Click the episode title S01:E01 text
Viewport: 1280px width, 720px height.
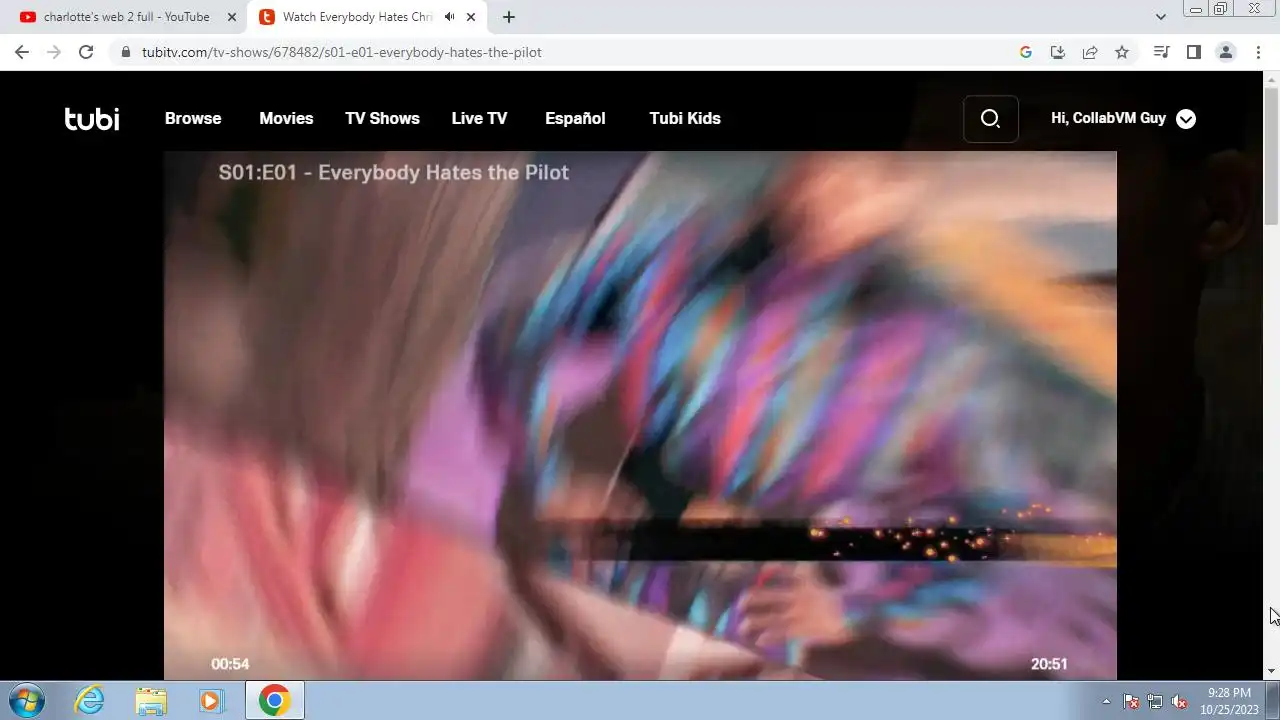(x=393, y=172)
